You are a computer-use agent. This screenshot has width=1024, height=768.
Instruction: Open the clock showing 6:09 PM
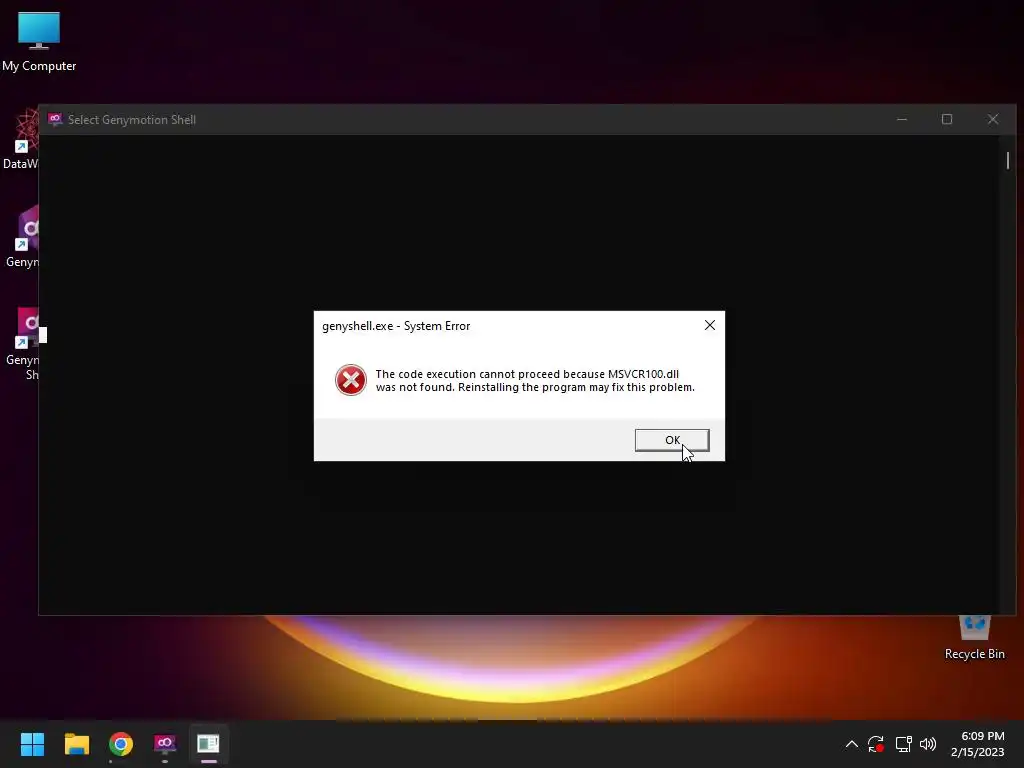coord(978,744)
